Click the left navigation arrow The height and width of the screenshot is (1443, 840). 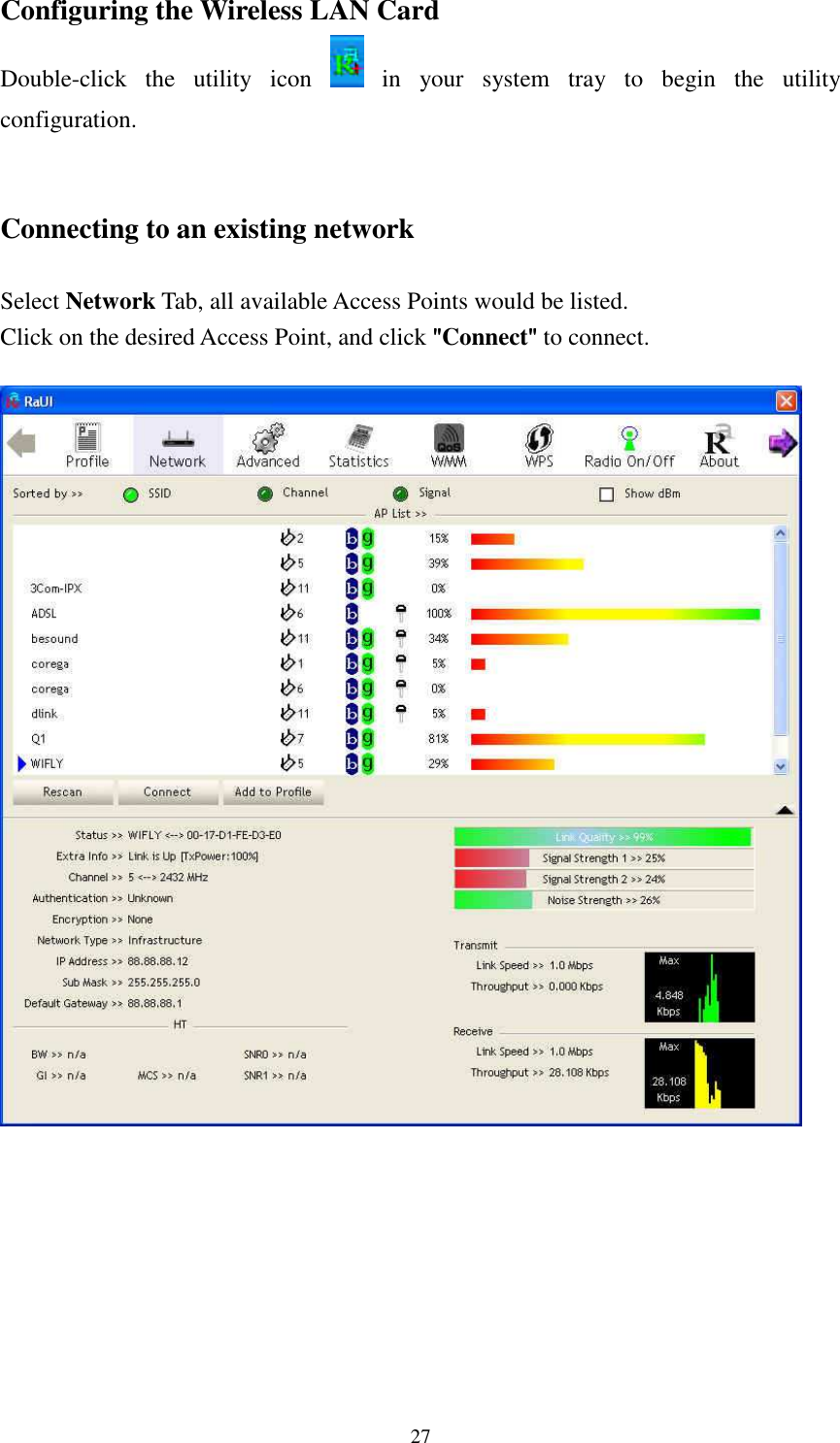tap(22, 444)
